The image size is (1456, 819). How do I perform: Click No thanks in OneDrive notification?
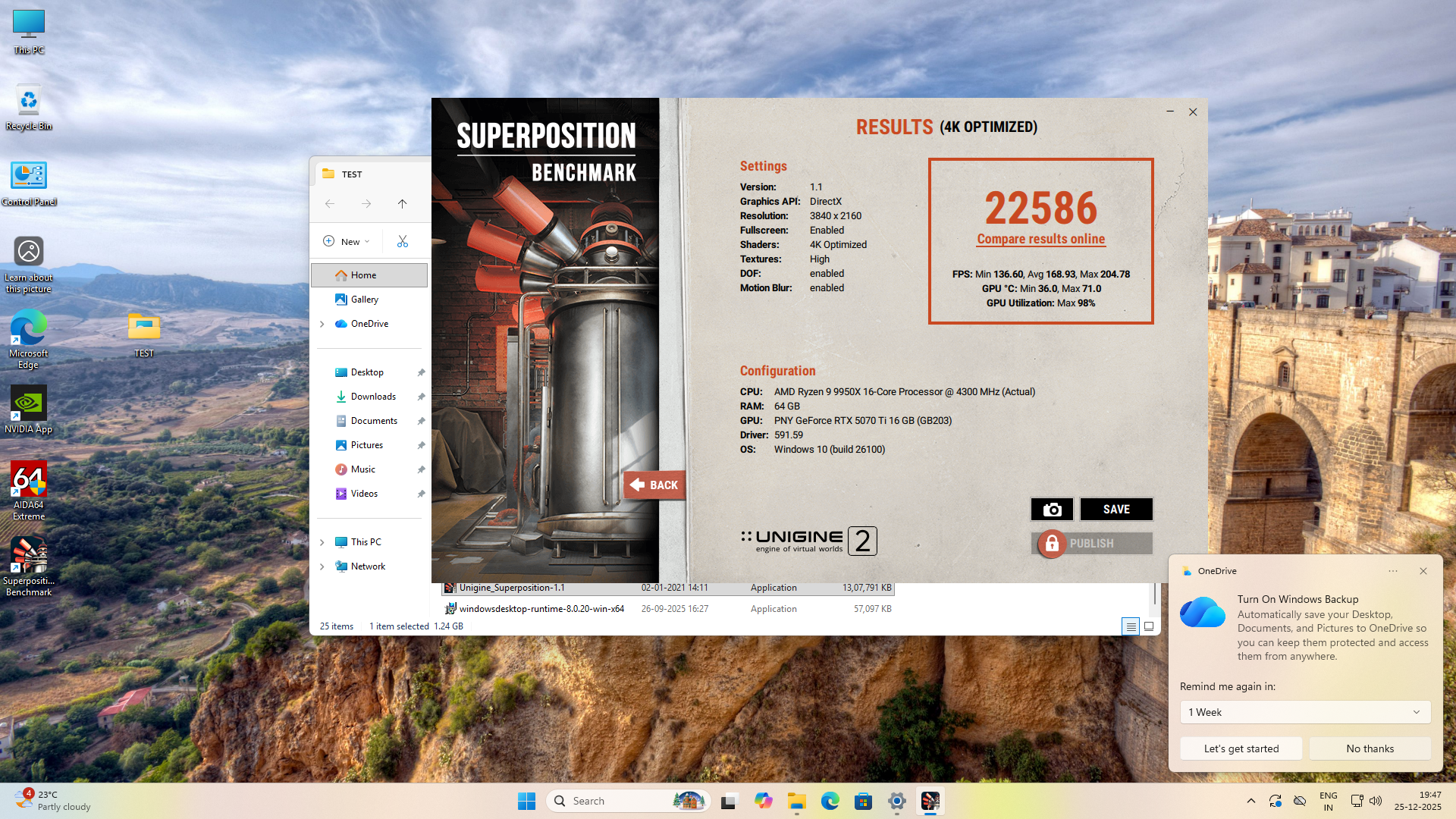(1370, 748)
